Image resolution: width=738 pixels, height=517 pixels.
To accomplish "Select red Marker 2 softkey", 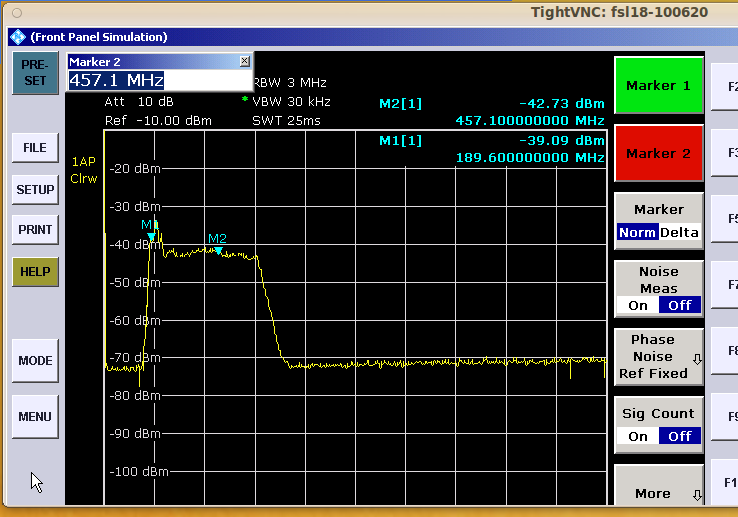I will (658, 153).
